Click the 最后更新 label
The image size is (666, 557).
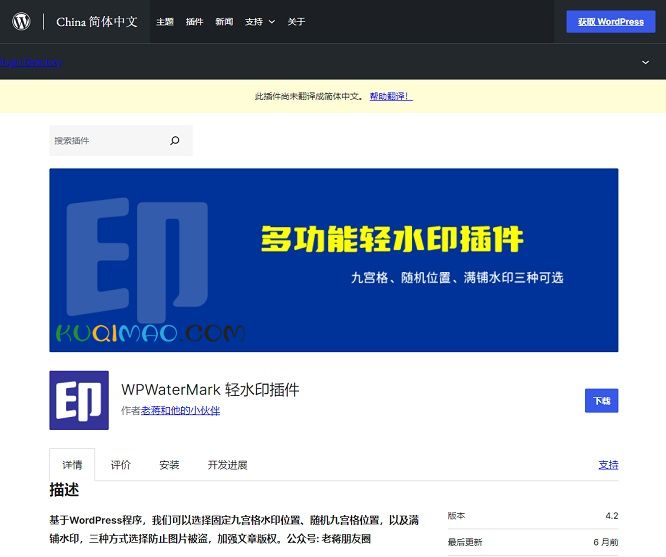point(465,542)
